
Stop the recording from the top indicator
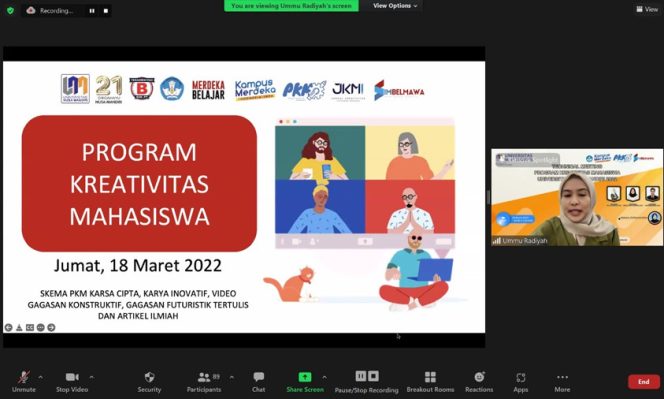click(x=105, y=11)
